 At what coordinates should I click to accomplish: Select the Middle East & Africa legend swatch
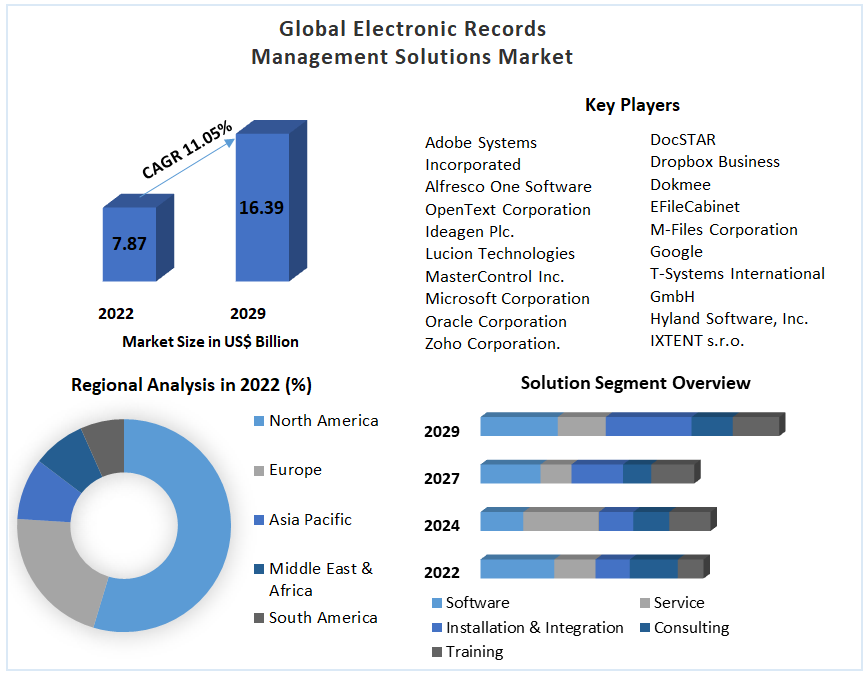(259, 569)
